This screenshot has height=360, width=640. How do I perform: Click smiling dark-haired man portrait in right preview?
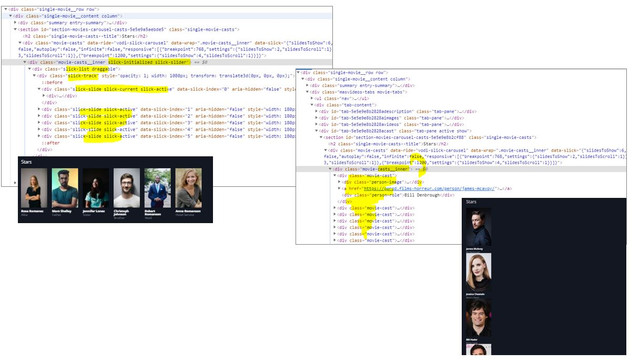(478, 318)
